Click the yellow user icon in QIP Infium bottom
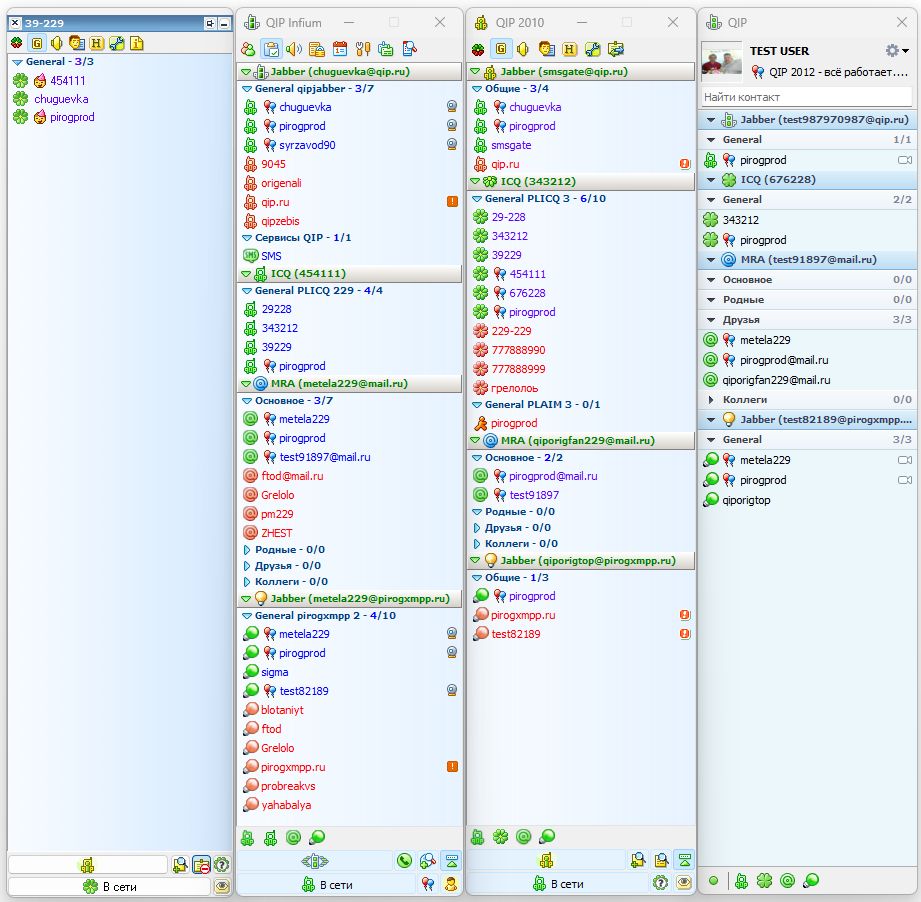Screen dimensions: 921x902 tap(451, 884)
